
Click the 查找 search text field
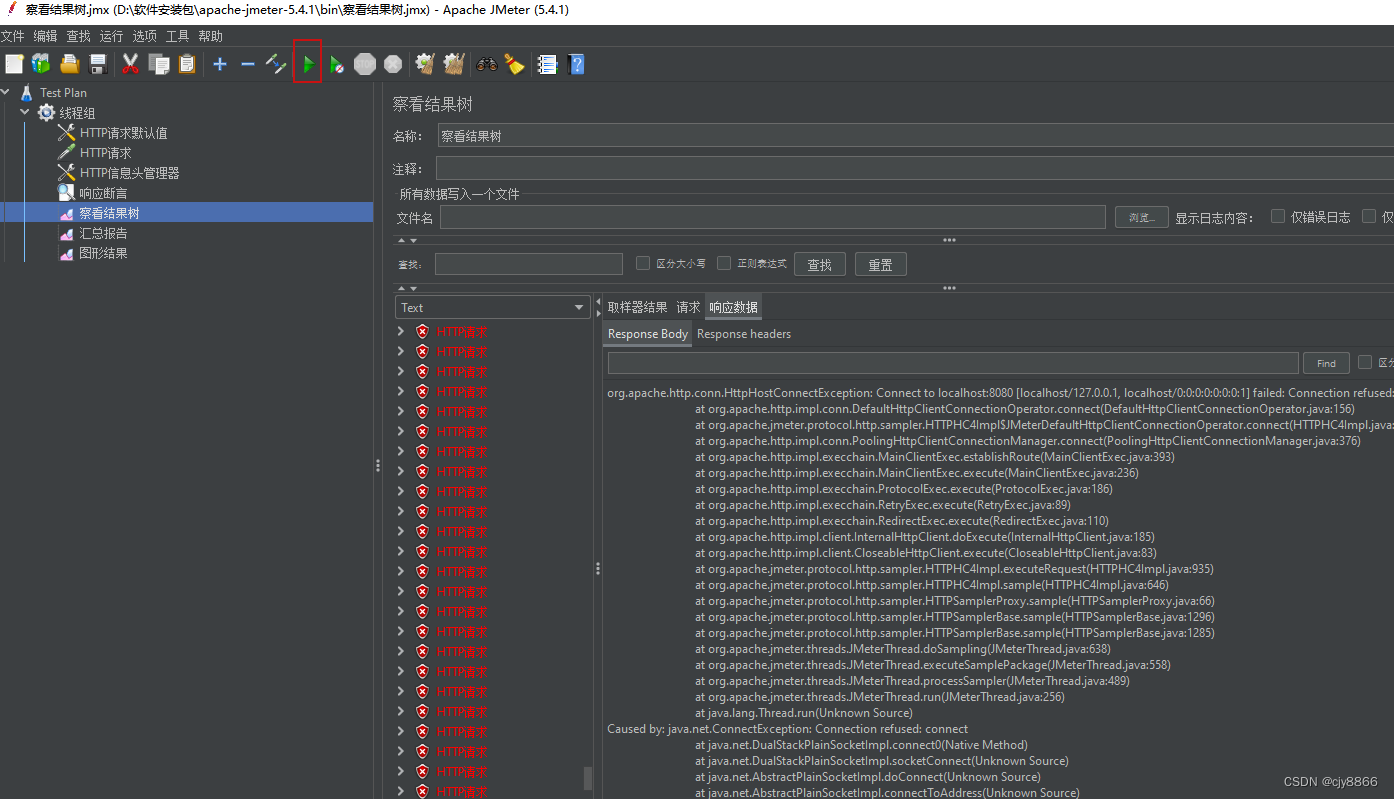[x=529, y=264]
